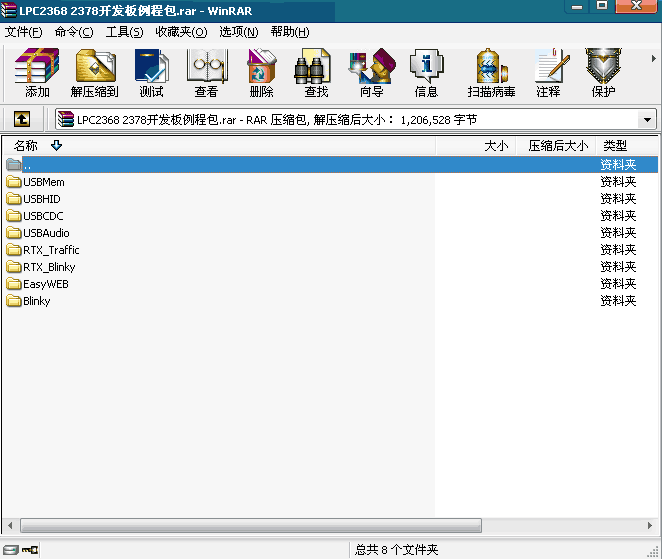Click the 添加 (Add) toolbar icon

coord(37,73)
